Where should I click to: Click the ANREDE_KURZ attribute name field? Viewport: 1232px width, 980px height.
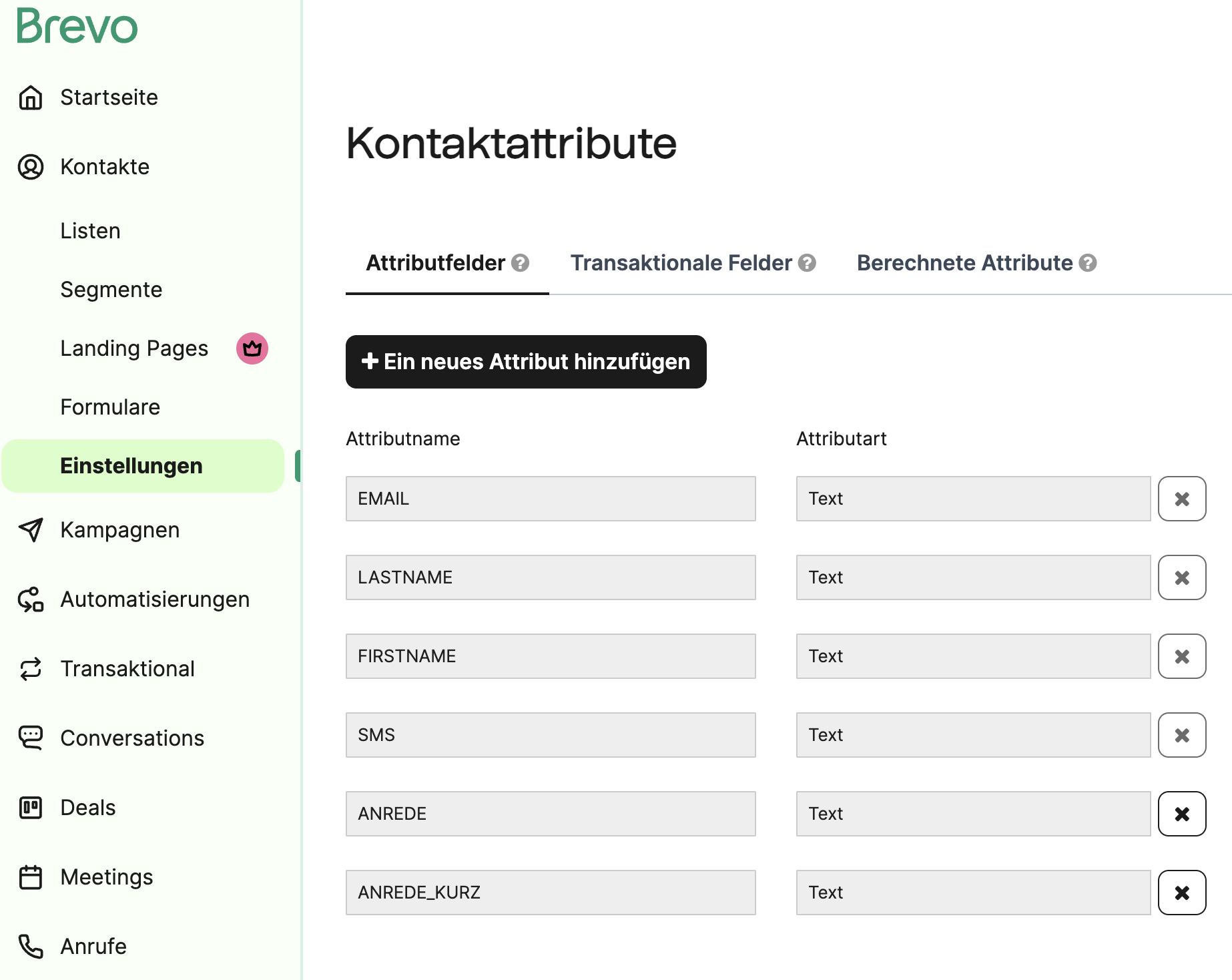point(551,893)
